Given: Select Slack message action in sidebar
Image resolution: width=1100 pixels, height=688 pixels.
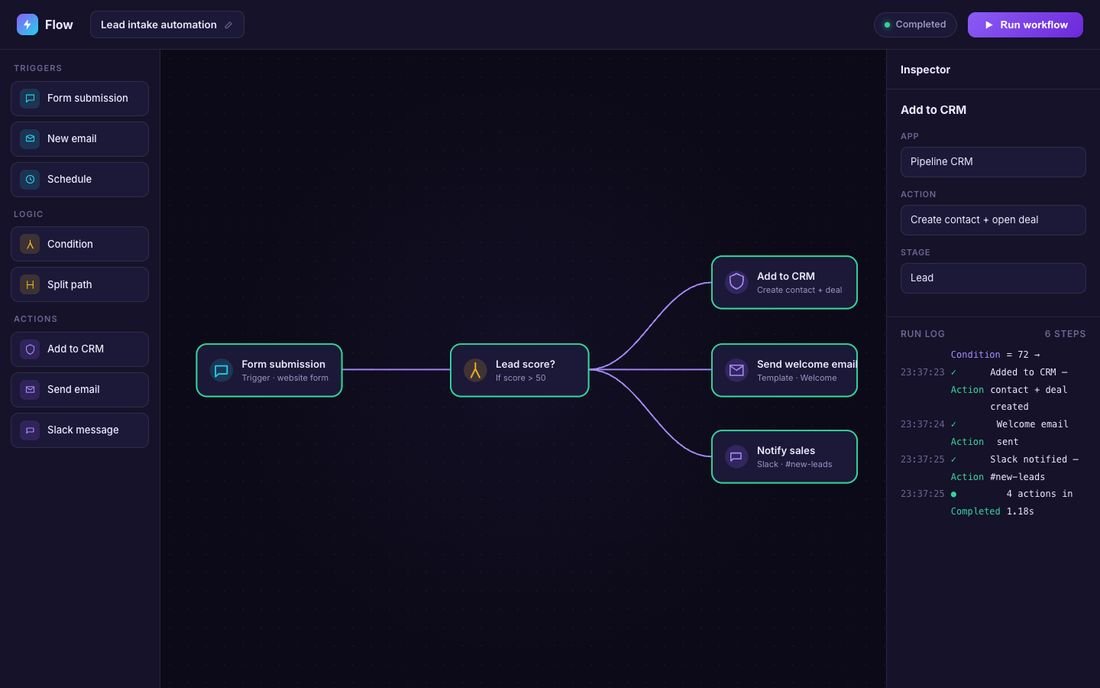Looking at the screenshot, I should click(x=80, y=430).
